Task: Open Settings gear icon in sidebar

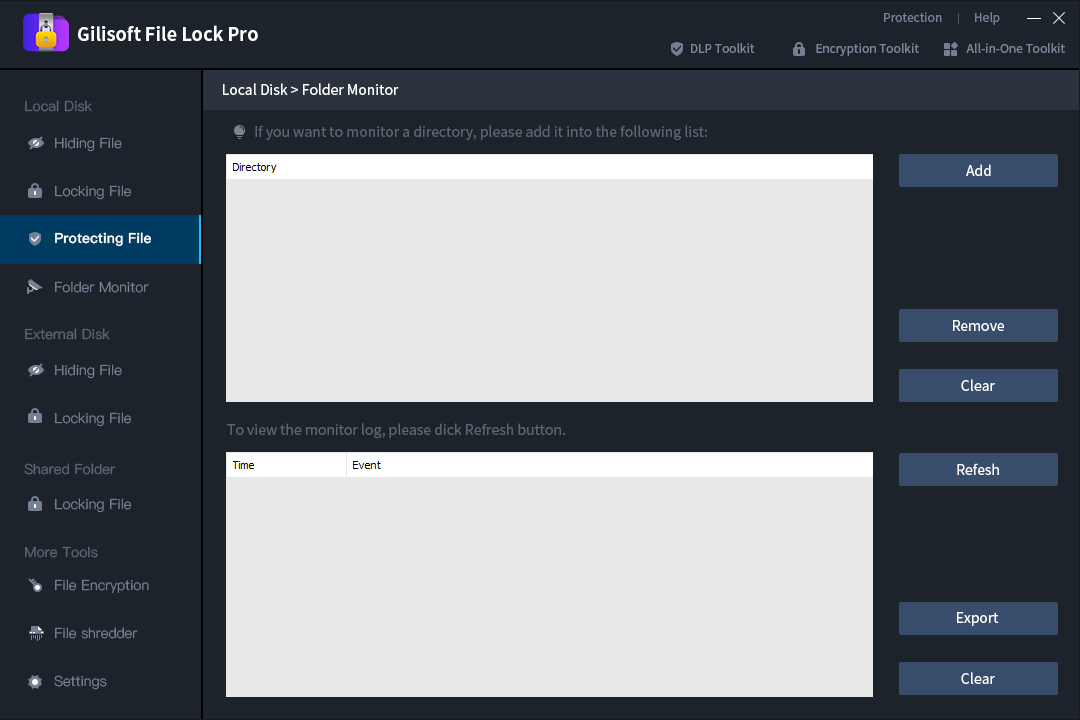Action: (x=35, y=681)
